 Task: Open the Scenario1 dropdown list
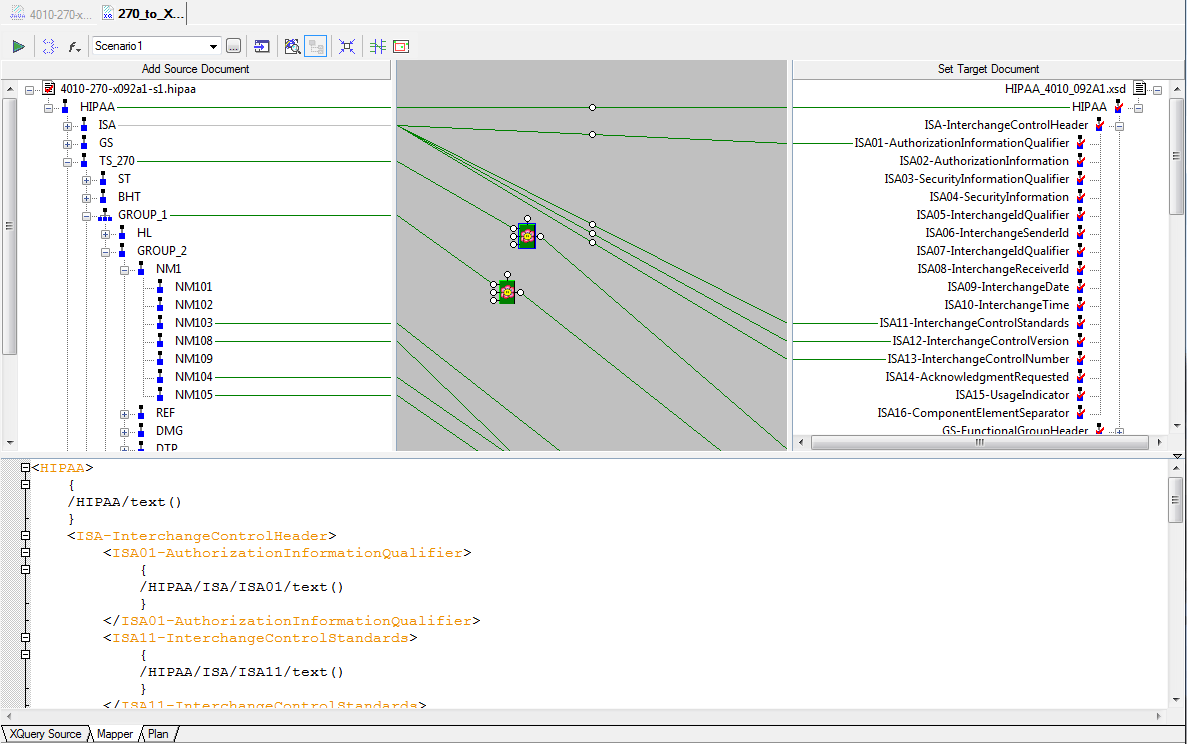click(213, 46)
